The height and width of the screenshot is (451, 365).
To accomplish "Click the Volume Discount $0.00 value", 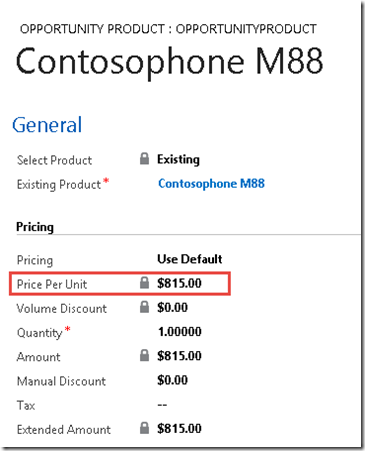I will (172, 307).
